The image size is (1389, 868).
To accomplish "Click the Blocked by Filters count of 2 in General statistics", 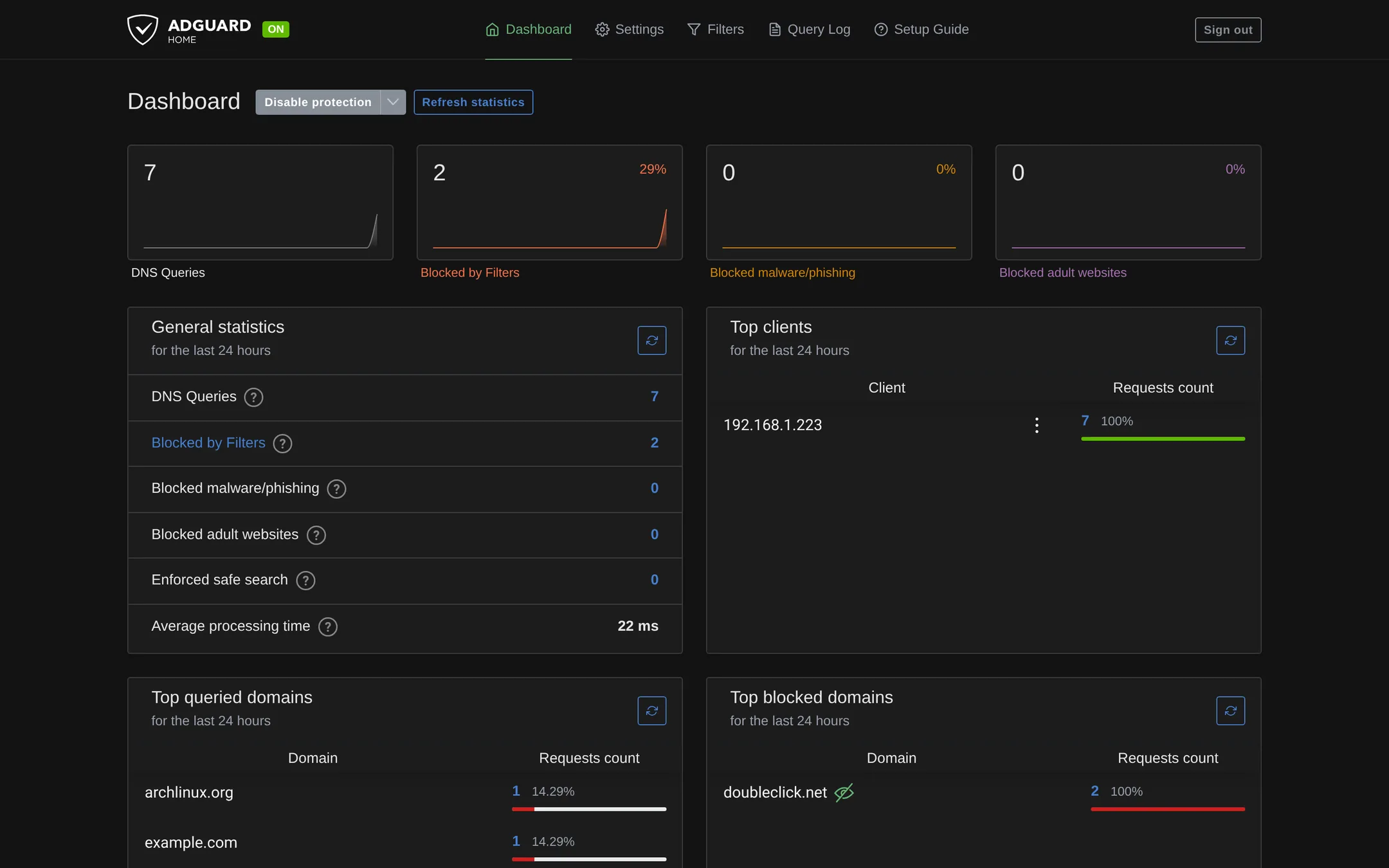I will point(654,443).
